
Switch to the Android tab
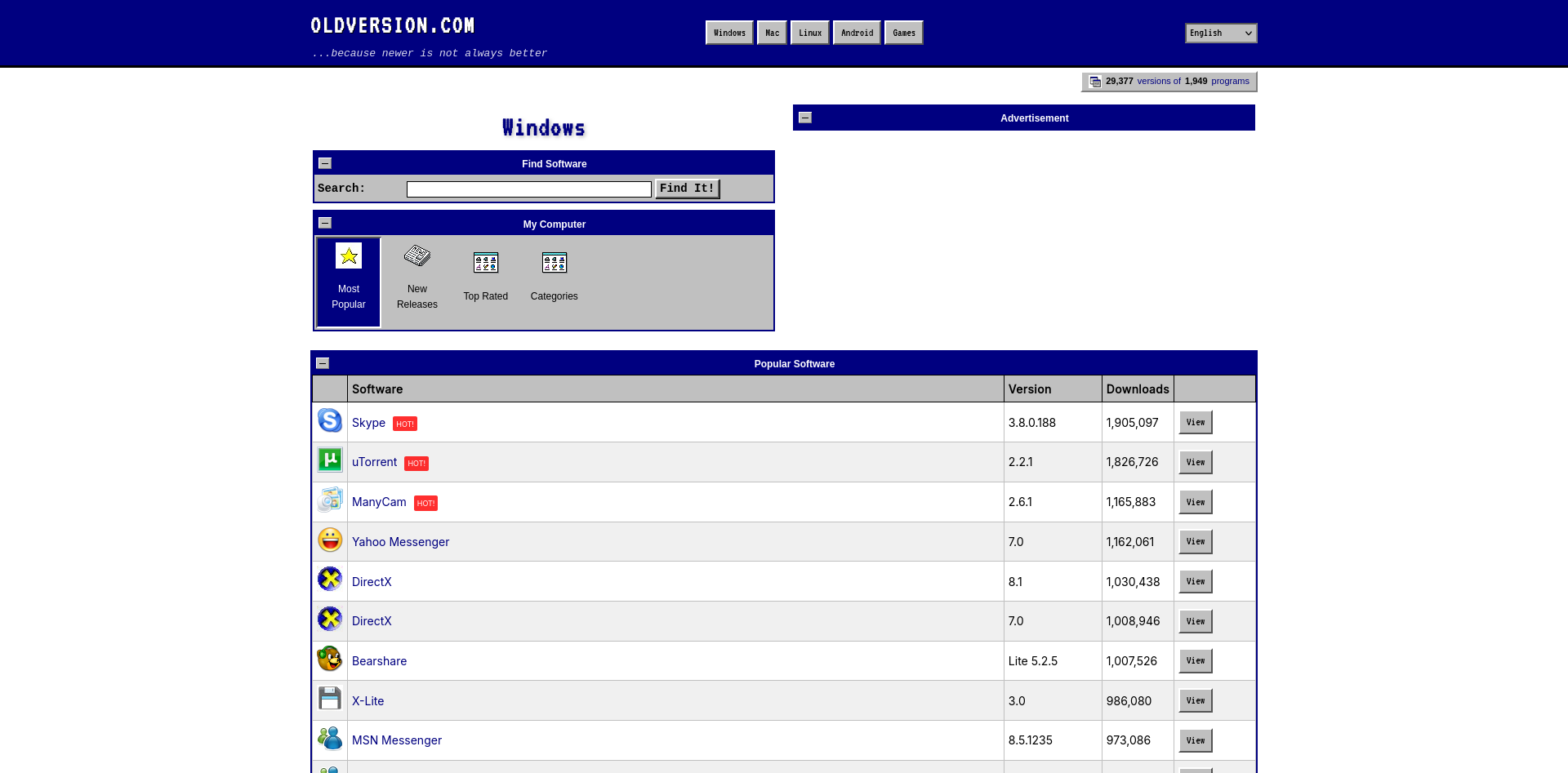[857, 33]
